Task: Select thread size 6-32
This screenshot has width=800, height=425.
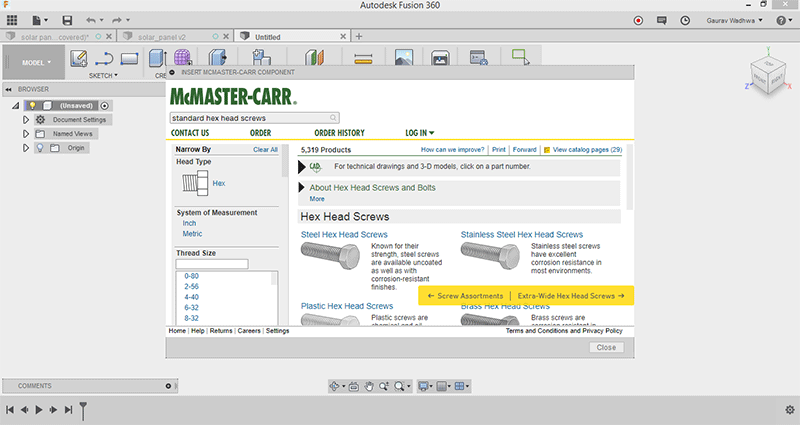Action: 191,308
